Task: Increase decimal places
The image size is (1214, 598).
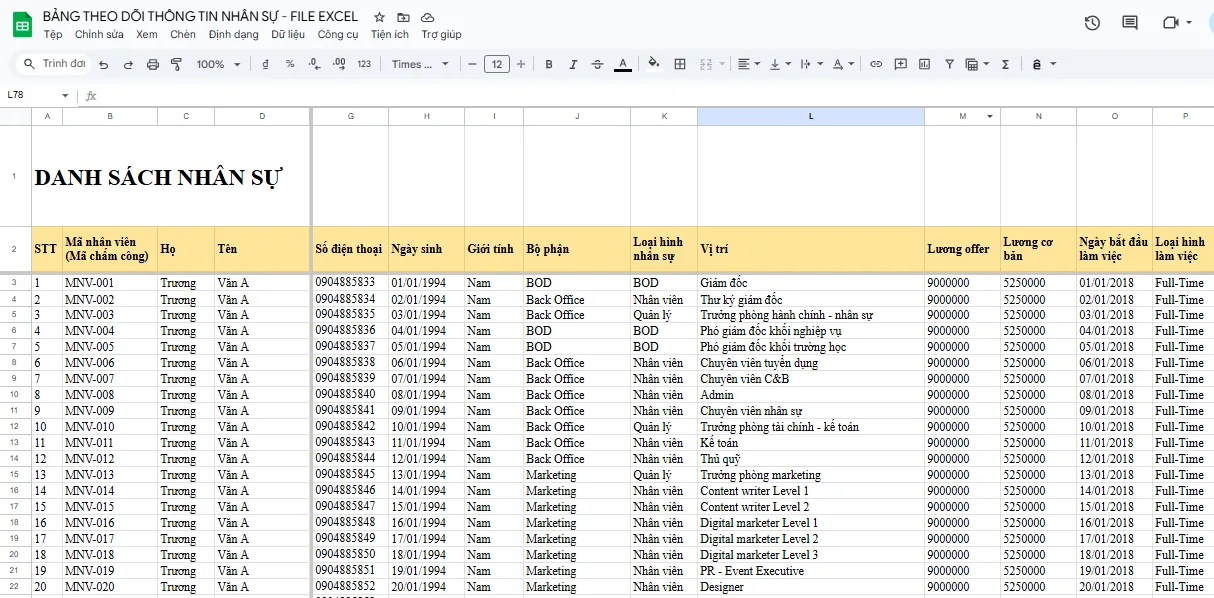Action: (x=339, y=64)
